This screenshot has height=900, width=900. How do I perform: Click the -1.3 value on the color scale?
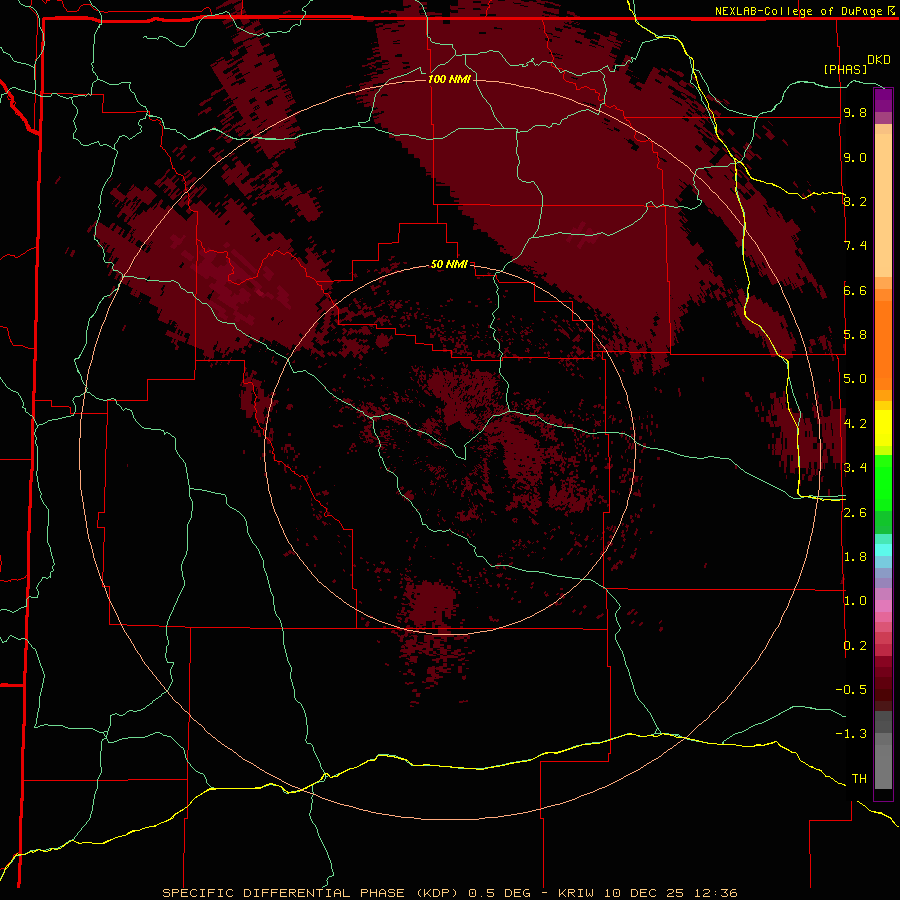coord(851,734)
